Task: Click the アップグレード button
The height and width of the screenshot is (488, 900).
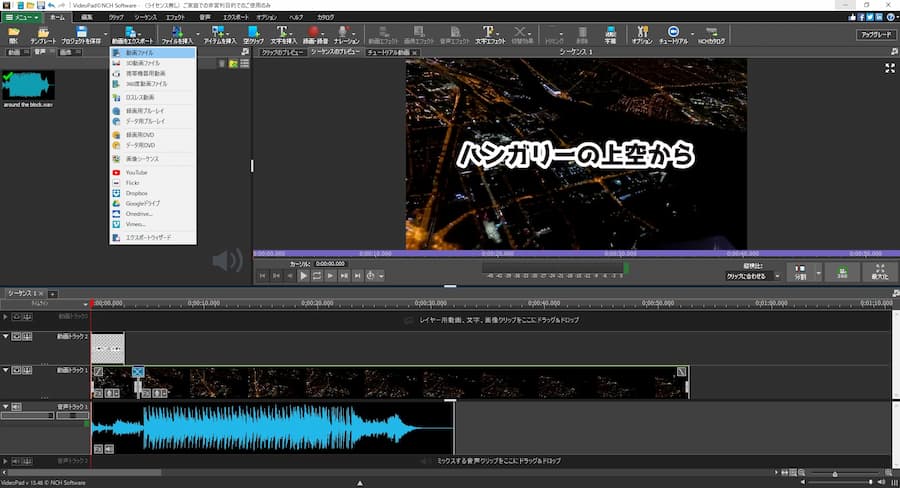Action: coord(876,34)
